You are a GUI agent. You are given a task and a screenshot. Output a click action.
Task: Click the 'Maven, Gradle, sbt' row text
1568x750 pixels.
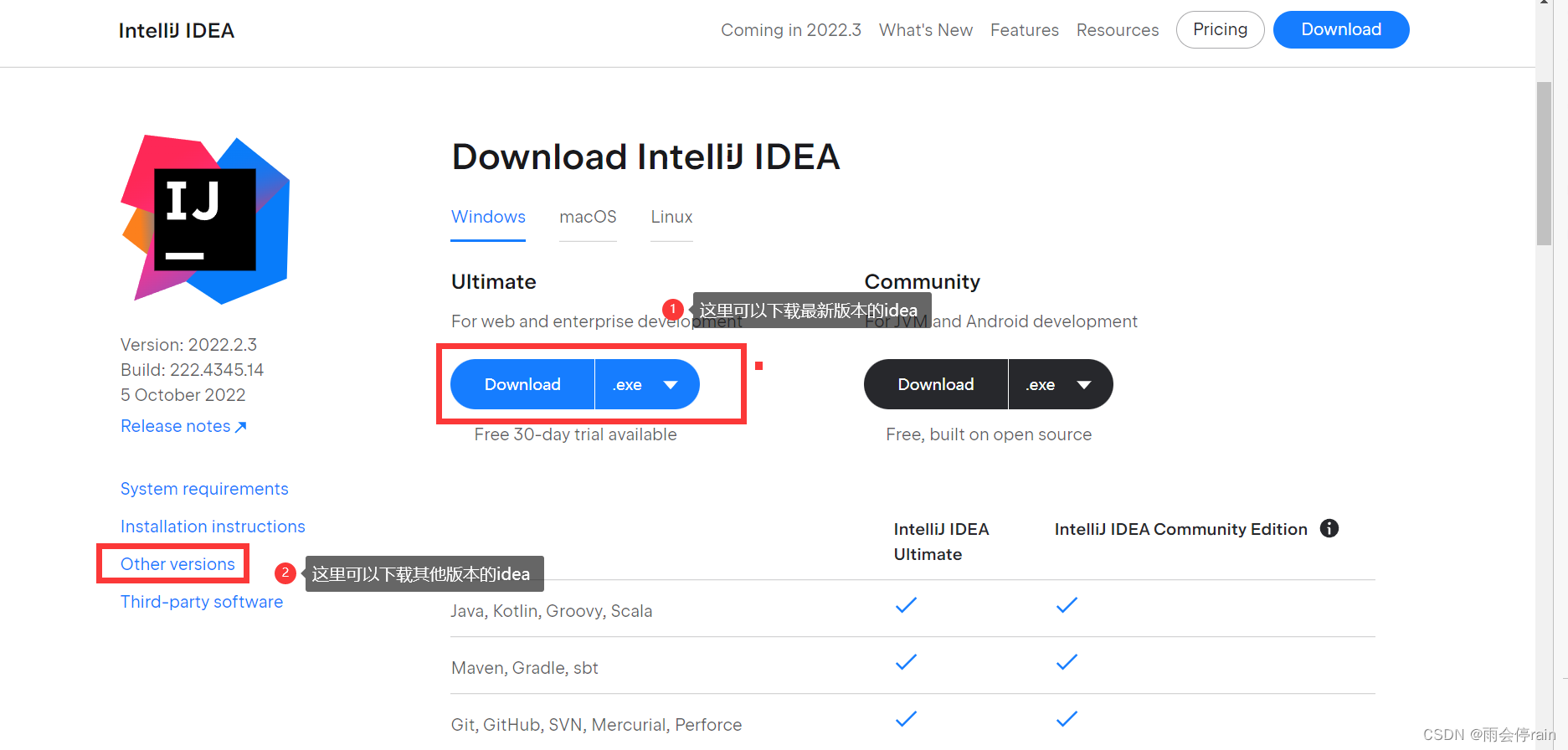[525, 668]
